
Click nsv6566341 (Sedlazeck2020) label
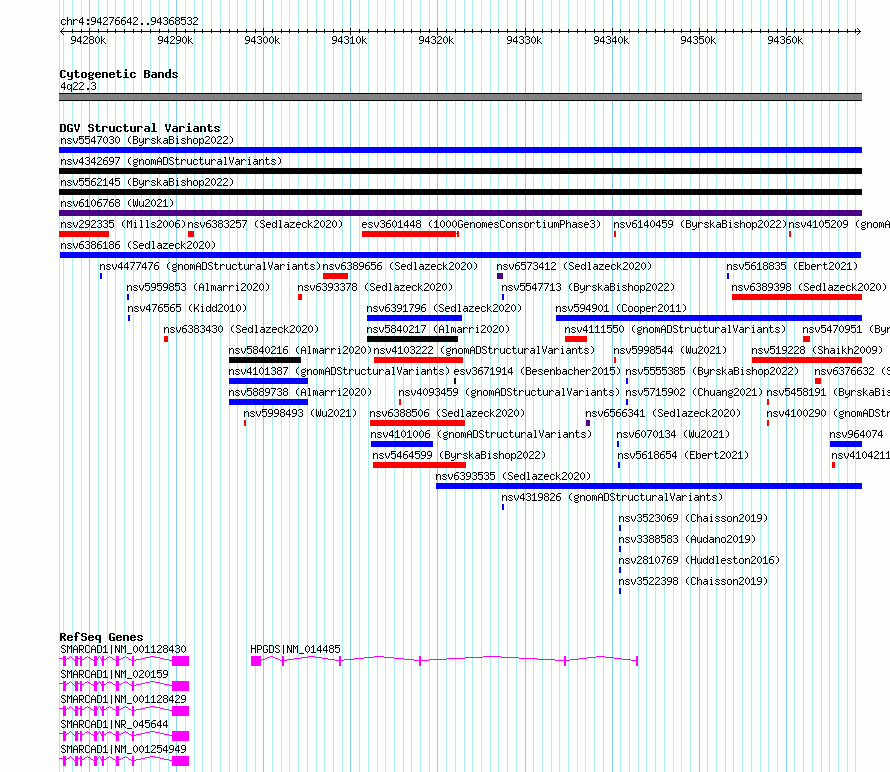click(663, 413)
